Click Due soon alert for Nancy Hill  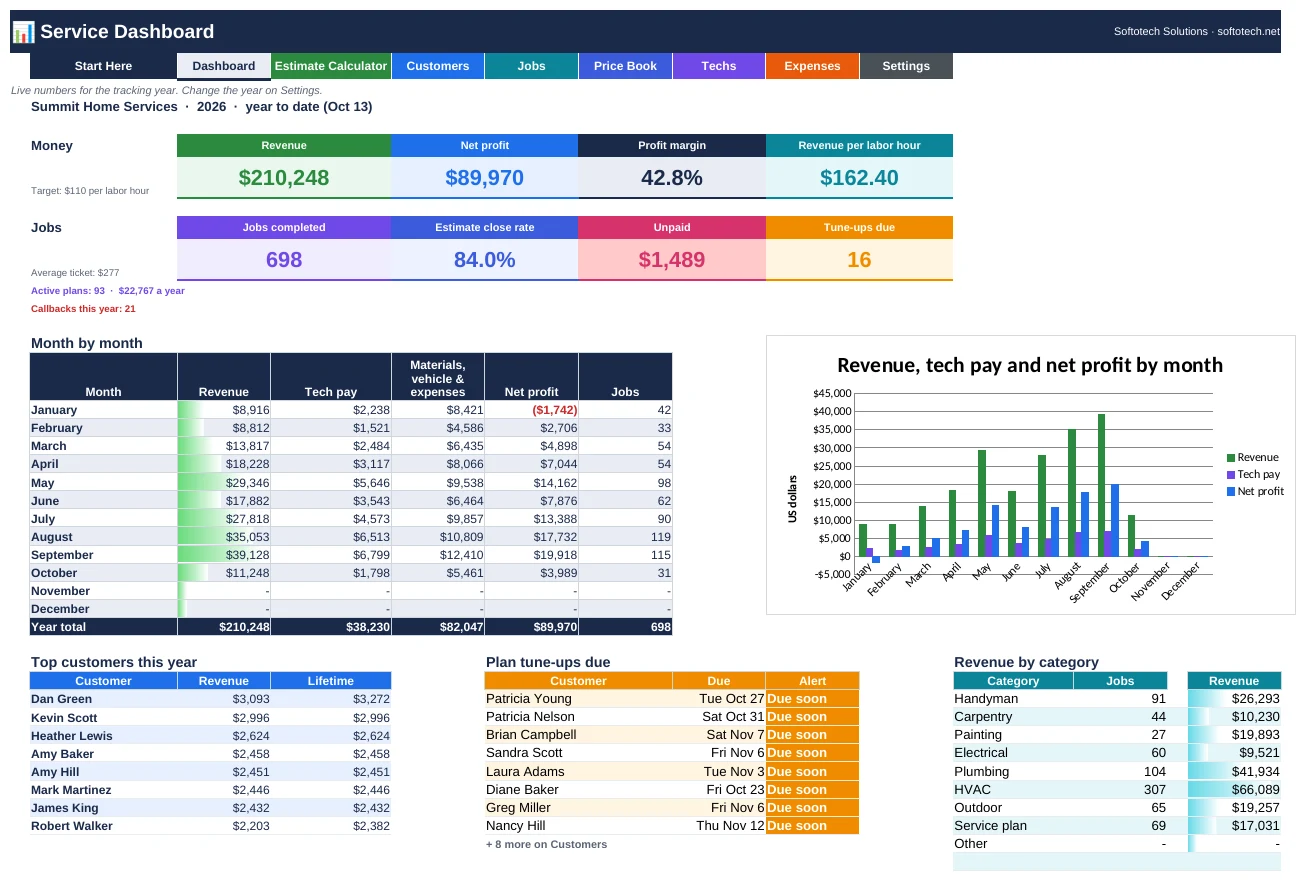[812, 826]
